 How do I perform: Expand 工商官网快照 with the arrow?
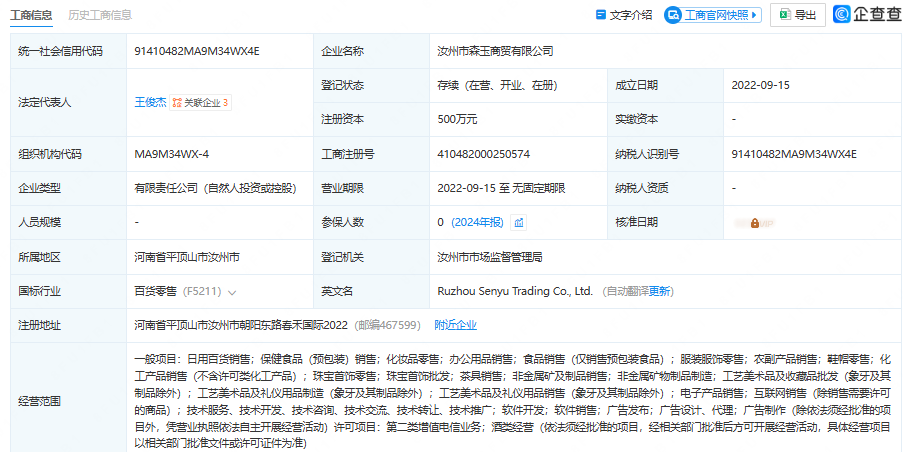click(x=754, y=15)
